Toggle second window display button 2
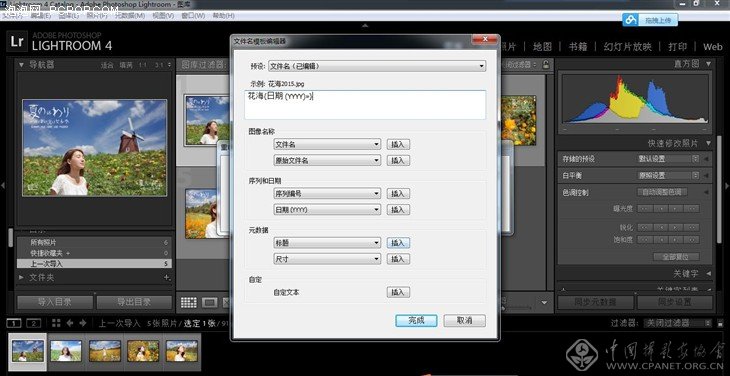This screenshot has width=730, height=376. (34, 323)
